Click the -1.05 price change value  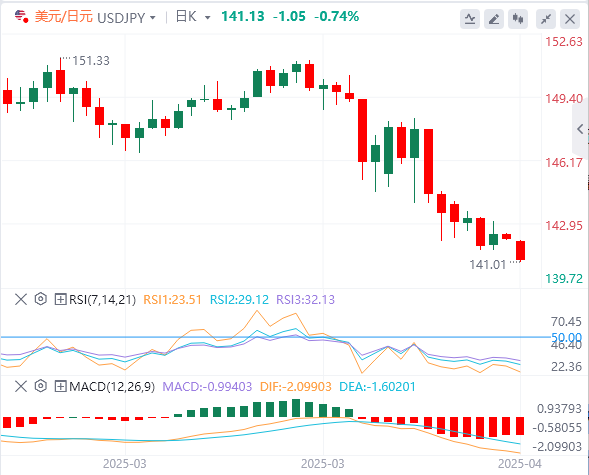click(x=289, y=17)
